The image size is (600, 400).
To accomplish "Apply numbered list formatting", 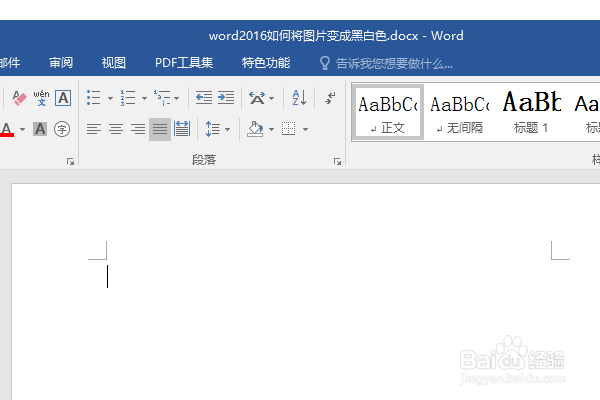I will click(128, 98).
